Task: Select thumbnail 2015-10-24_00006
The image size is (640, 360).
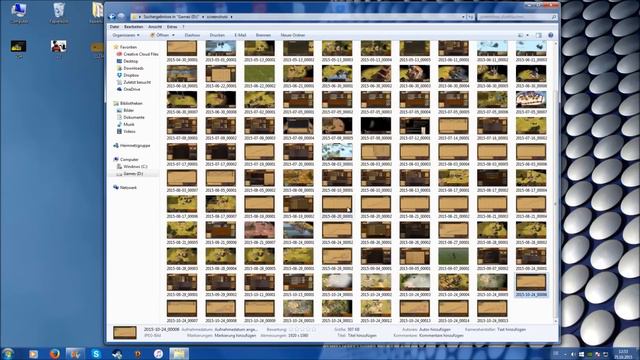Action: coord(531,285)
